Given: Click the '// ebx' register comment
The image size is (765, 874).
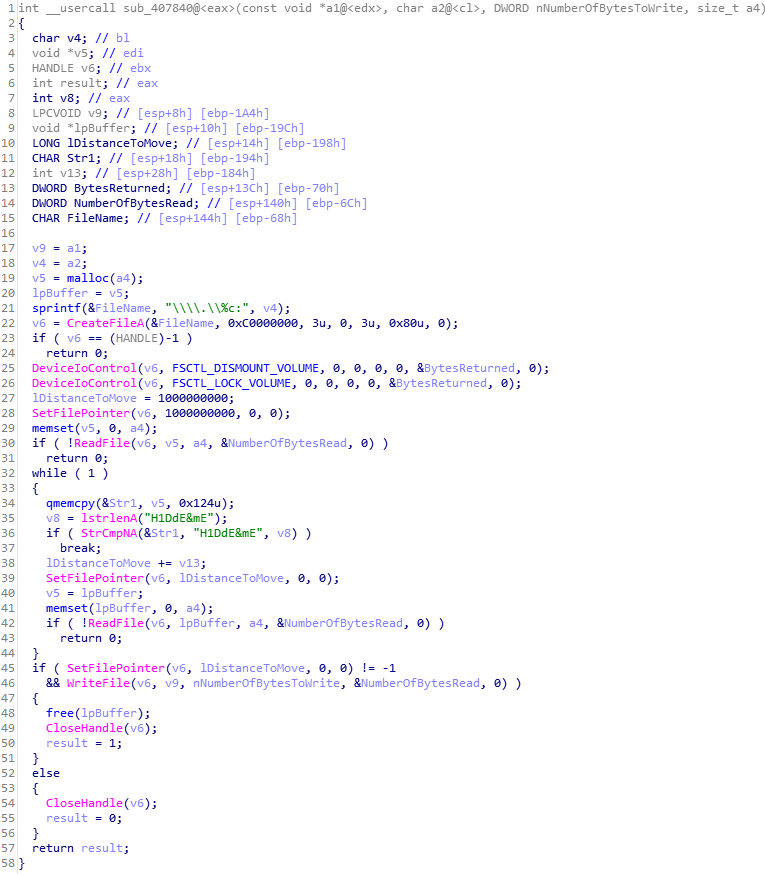Looking at the screenshot, I should 130,68.
